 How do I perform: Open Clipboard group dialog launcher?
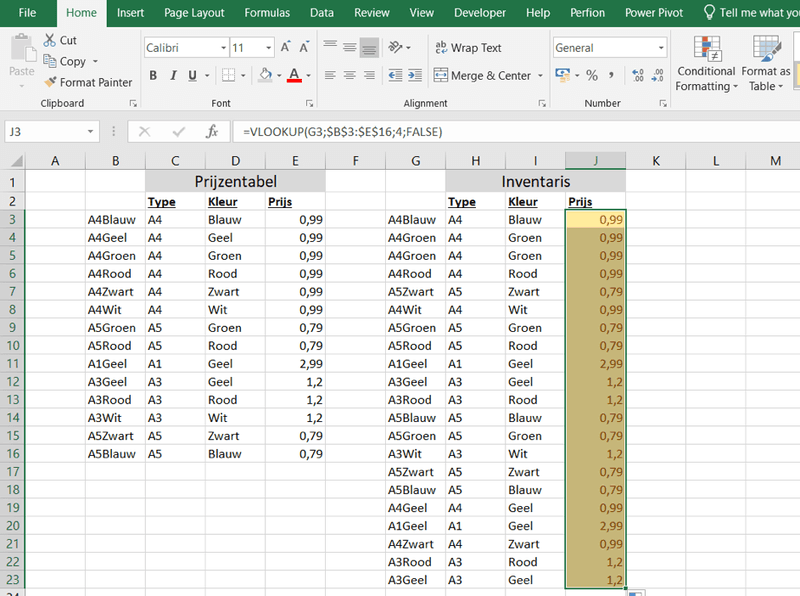[133, 104]
